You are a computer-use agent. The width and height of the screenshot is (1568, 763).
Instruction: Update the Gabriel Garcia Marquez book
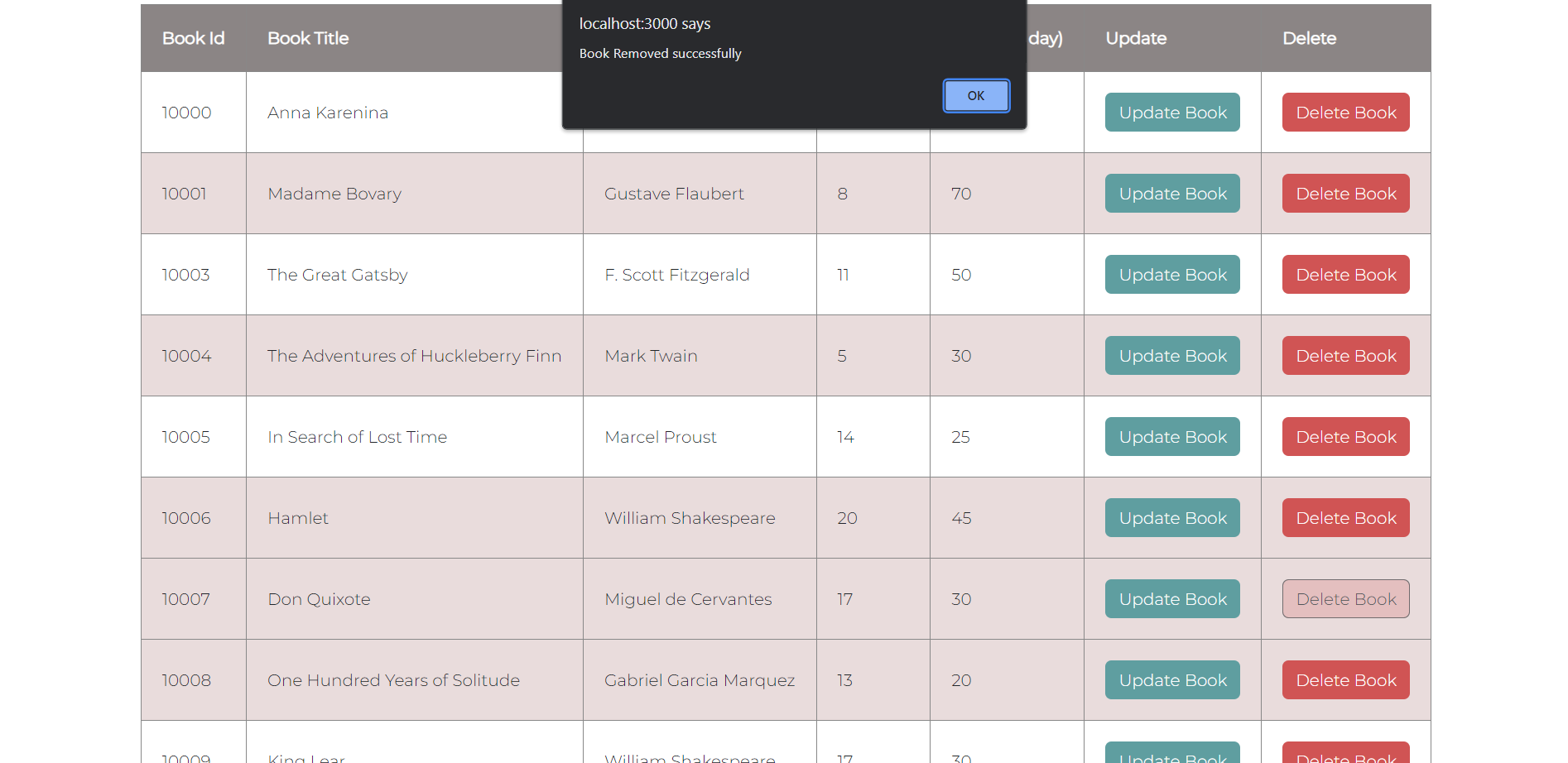click(1171, 679)
